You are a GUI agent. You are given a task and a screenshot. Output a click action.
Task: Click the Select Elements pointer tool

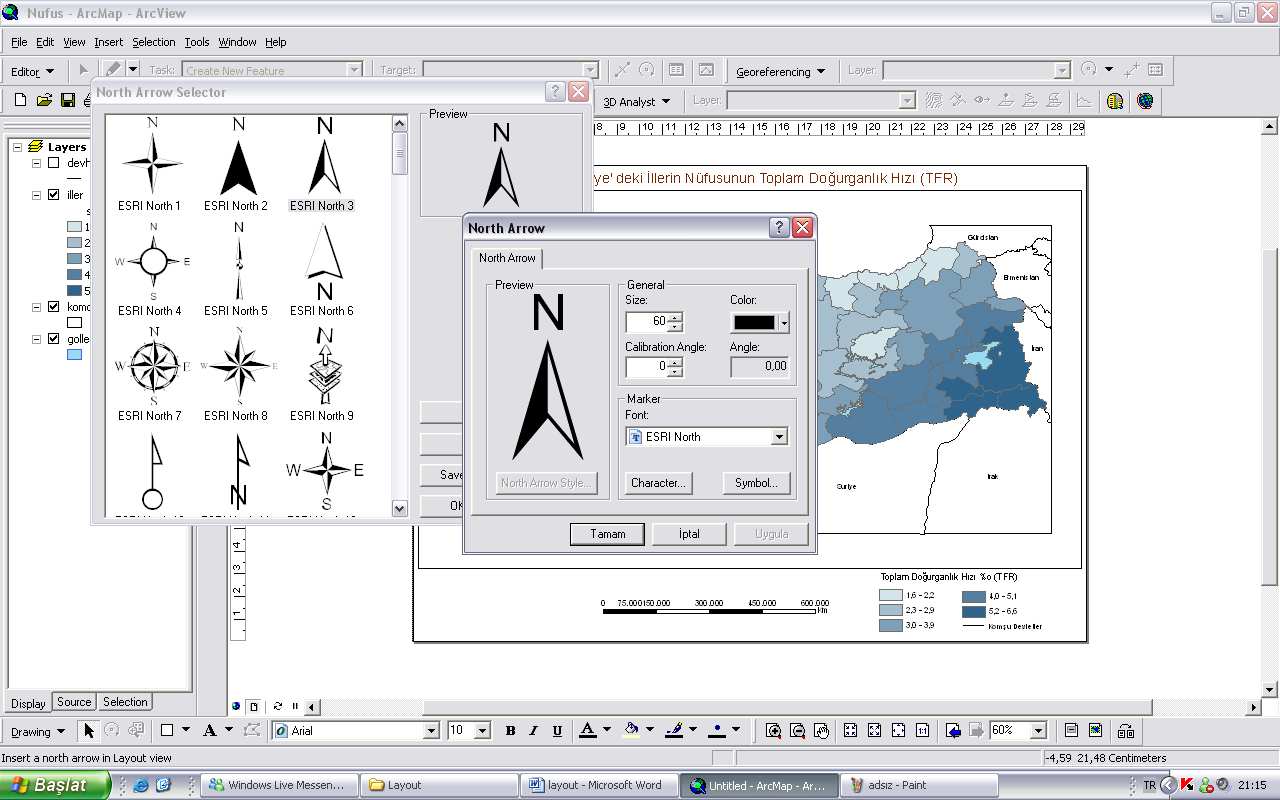(x=88, y=731)
